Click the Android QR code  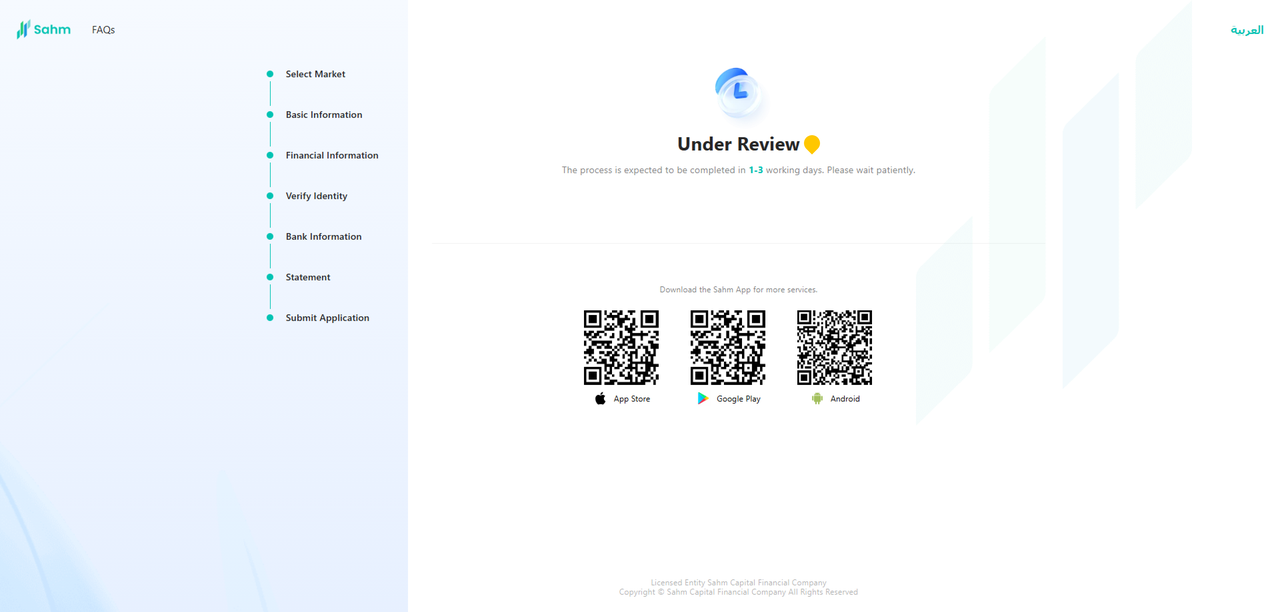834,347
